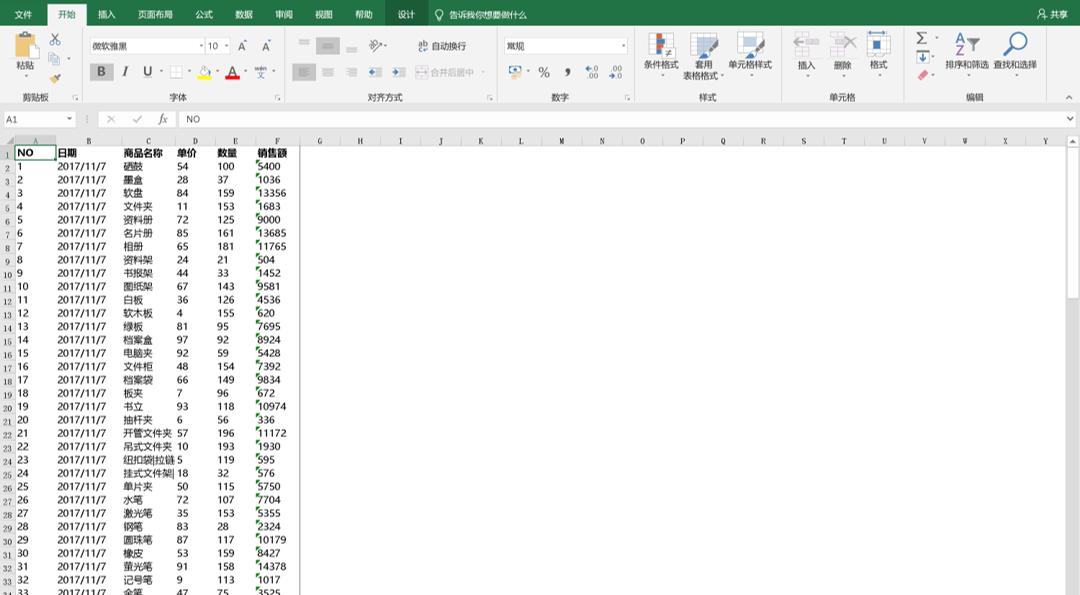Open the 数据 ribbon tab

244,15
